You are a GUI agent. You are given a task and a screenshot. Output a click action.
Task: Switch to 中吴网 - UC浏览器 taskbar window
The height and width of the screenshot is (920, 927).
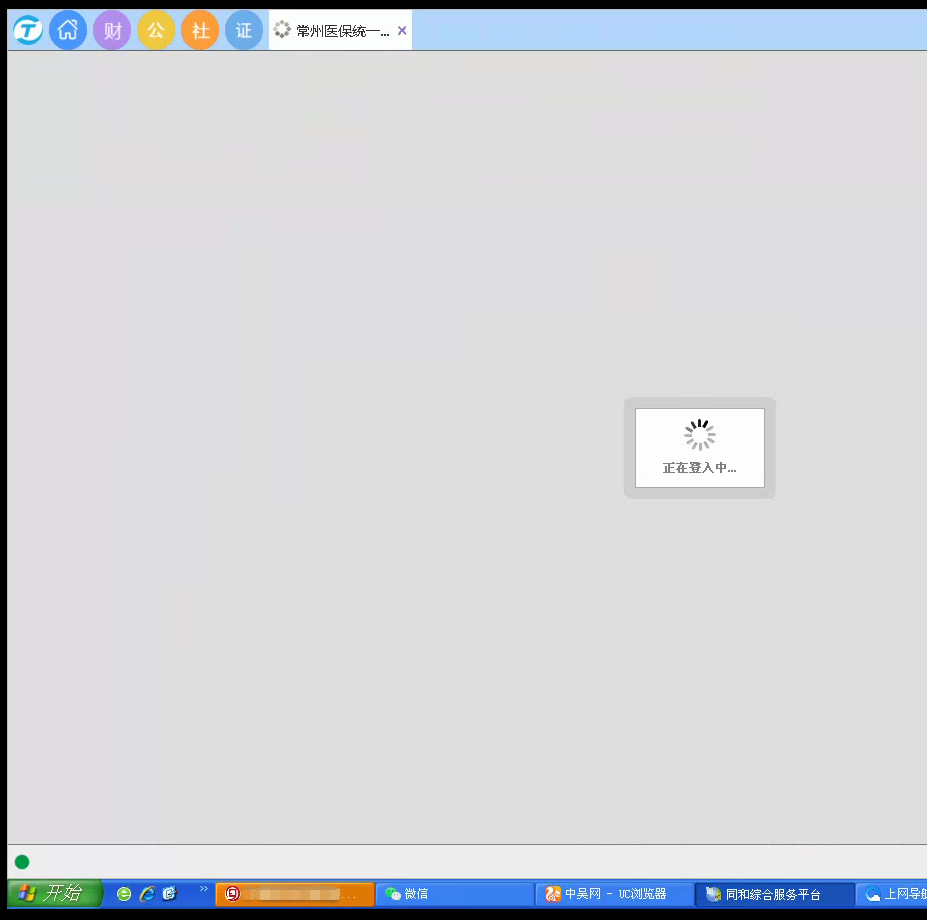[x=615, y=894]
